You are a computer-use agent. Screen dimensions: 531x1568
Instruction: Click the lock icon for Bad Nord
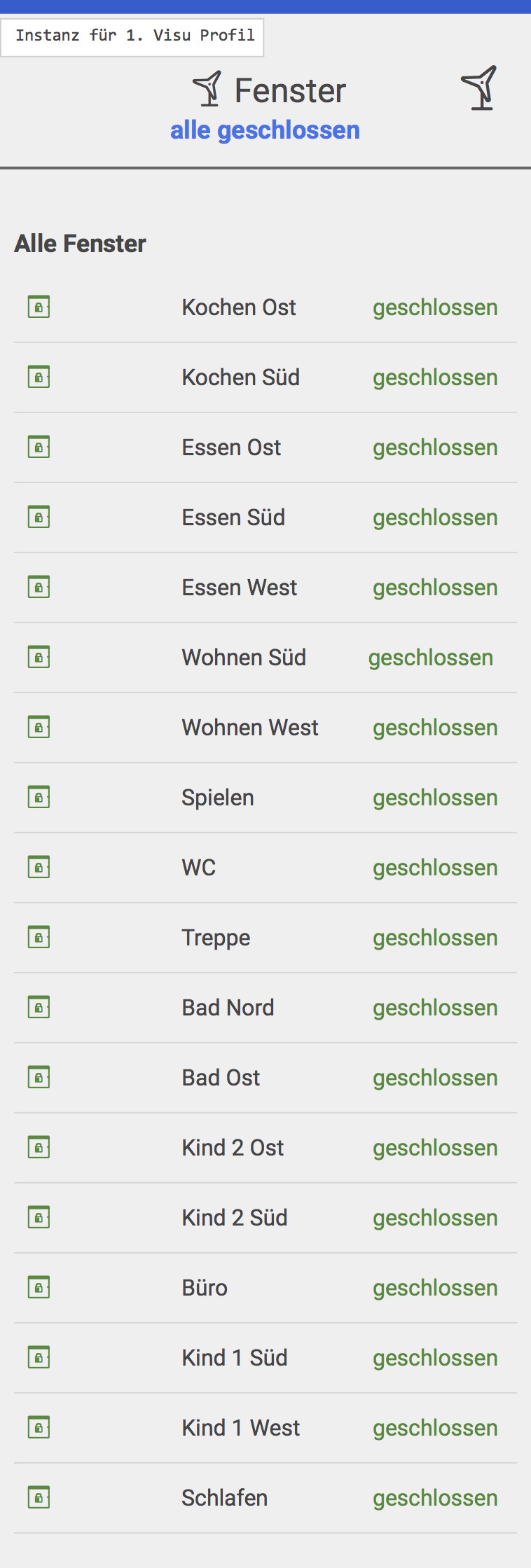39,1007
